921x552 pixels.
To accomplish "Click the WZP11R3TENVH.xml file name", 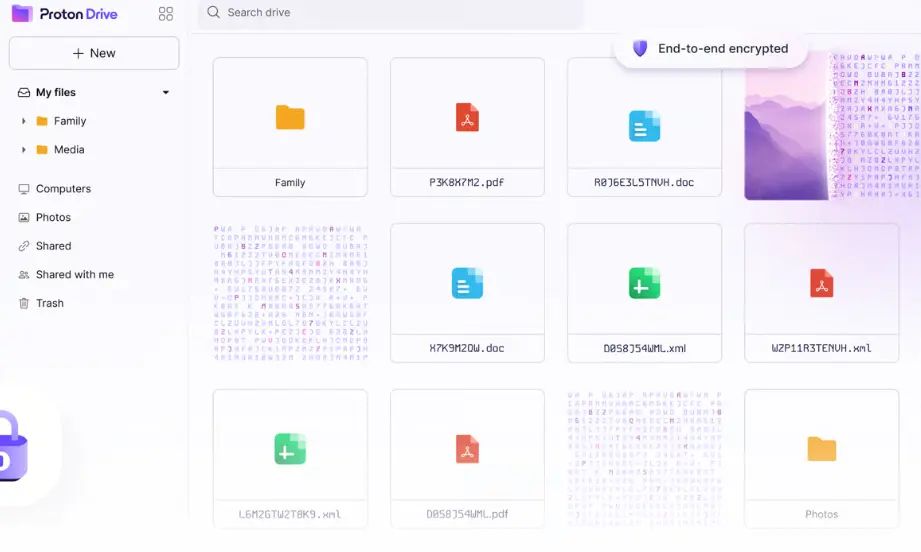I will click(821, 348).
